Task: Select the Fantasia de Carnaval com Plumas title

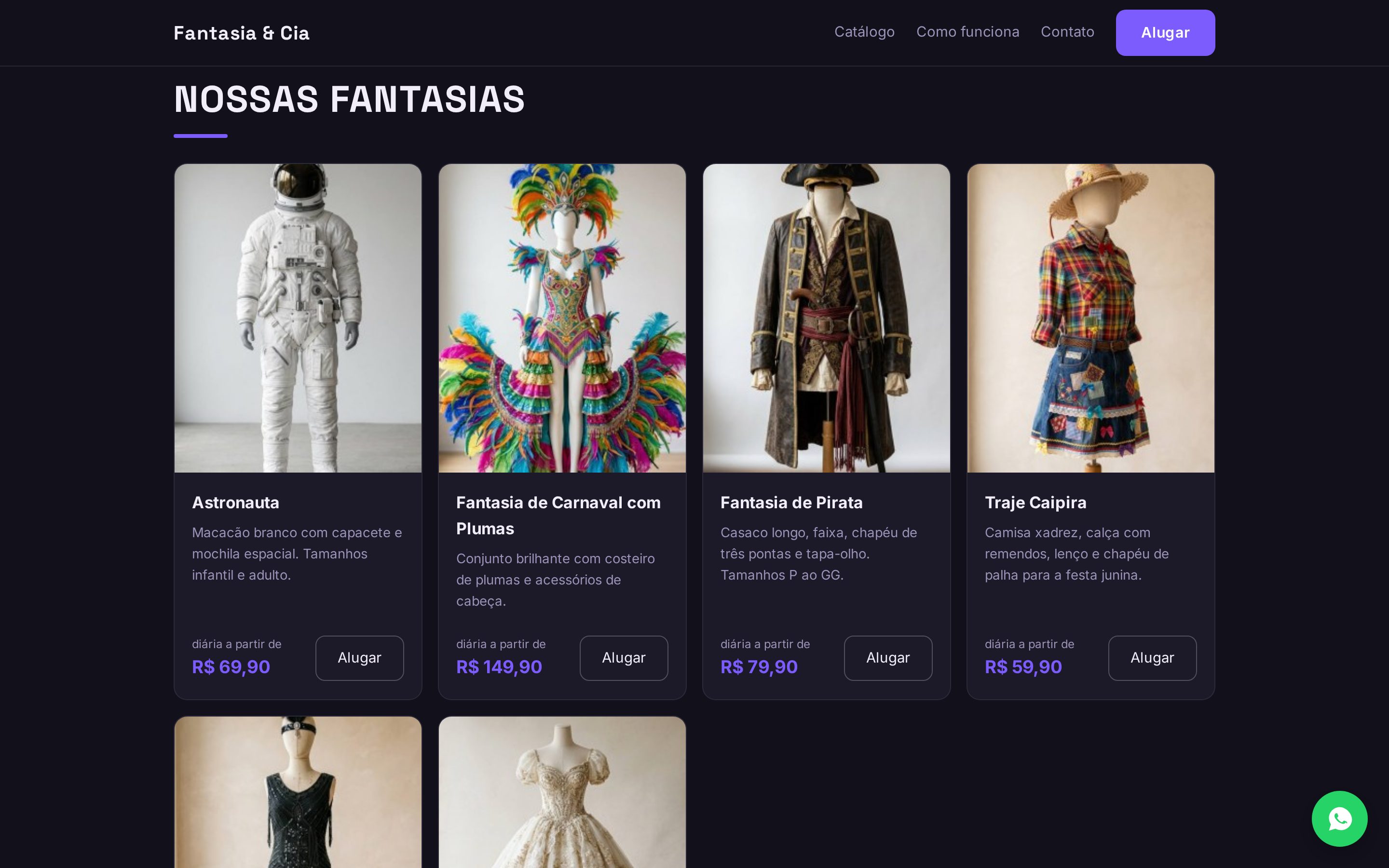Action: point(558,515)
